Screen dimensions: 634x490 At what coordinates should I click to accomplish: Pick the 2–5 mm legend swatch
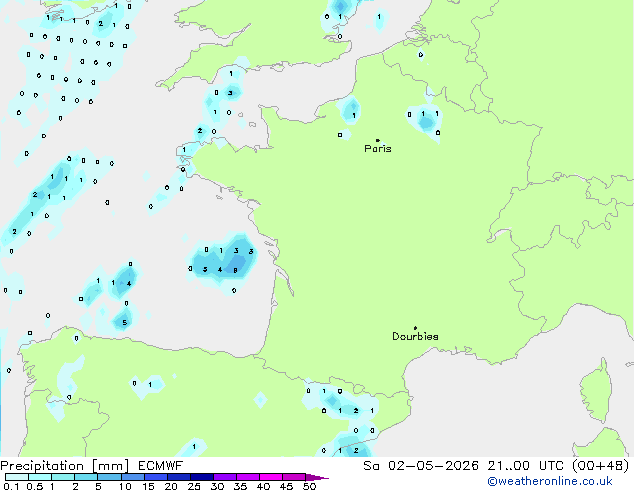point(86,477)
